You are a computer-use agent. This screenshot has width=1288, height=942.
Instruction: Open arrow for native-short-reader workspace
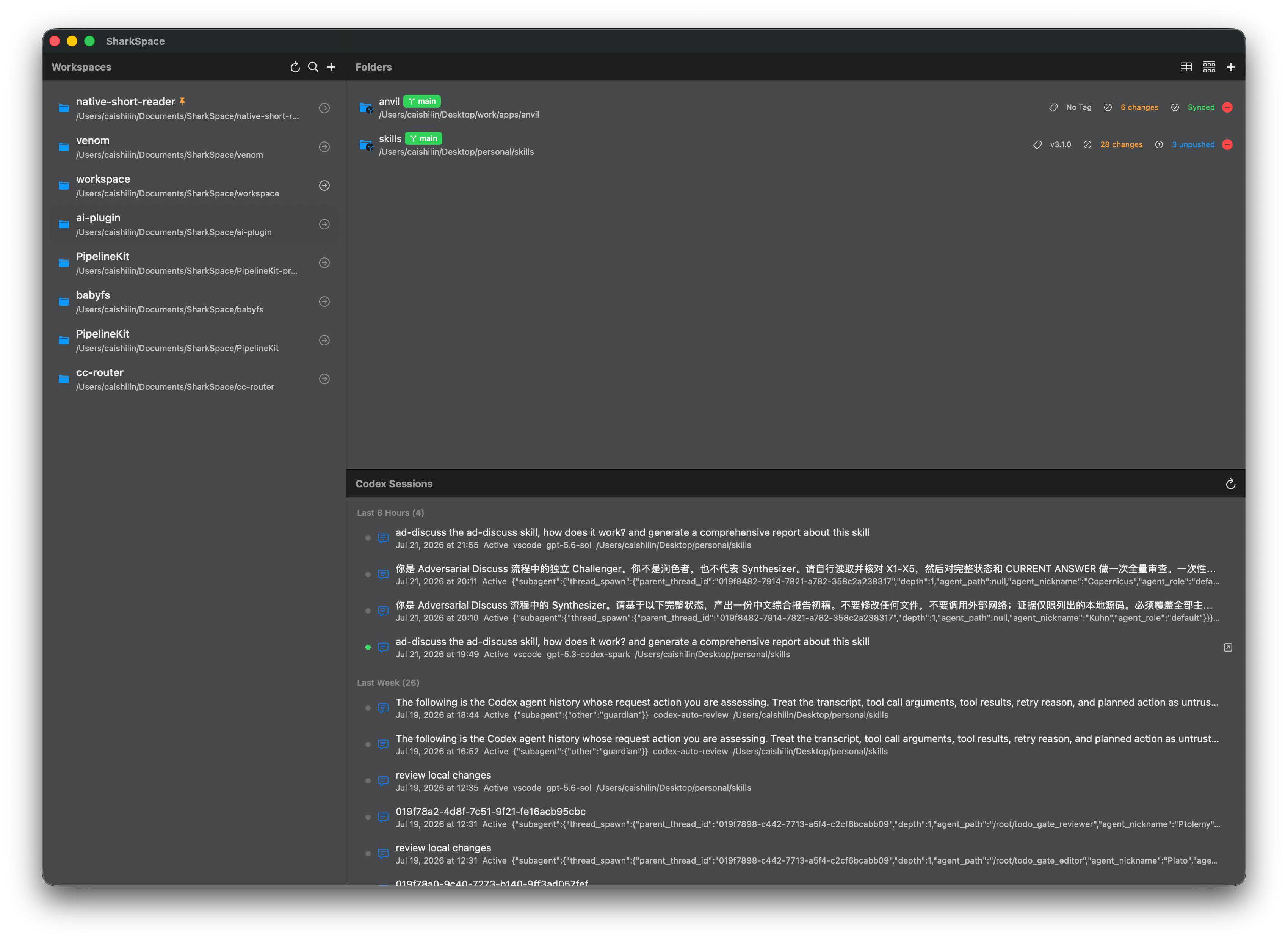pyautogui.click(x=324, y=108)
